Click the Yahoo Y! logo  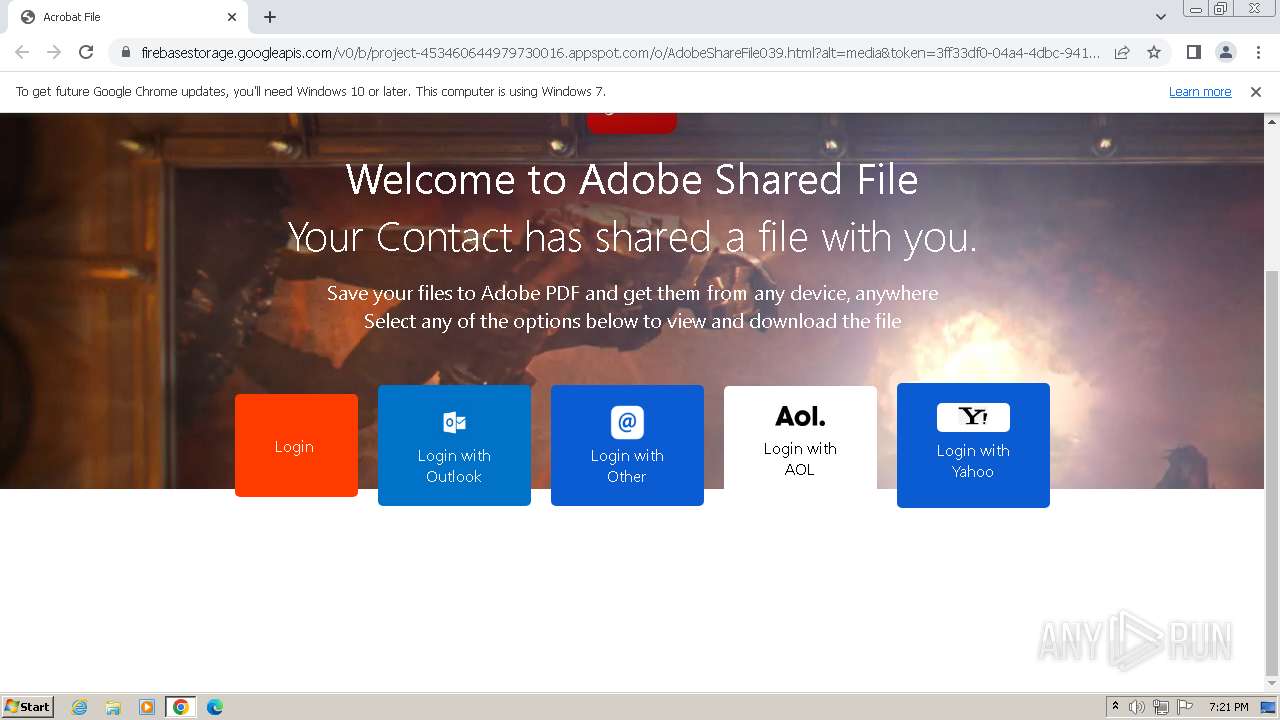tap(973, 417)
